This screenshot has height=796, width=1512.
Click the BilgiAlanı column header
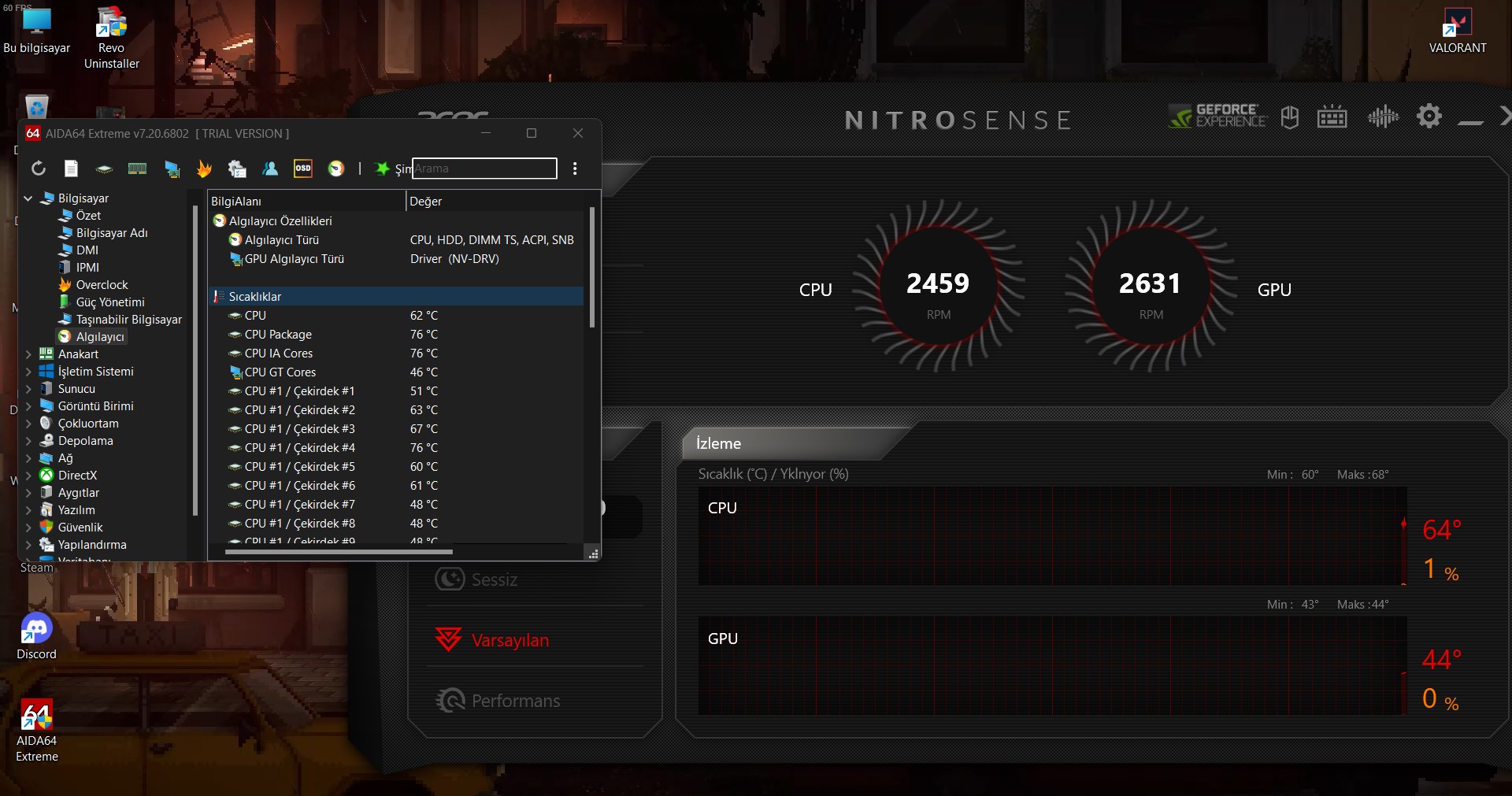(307, 202)
